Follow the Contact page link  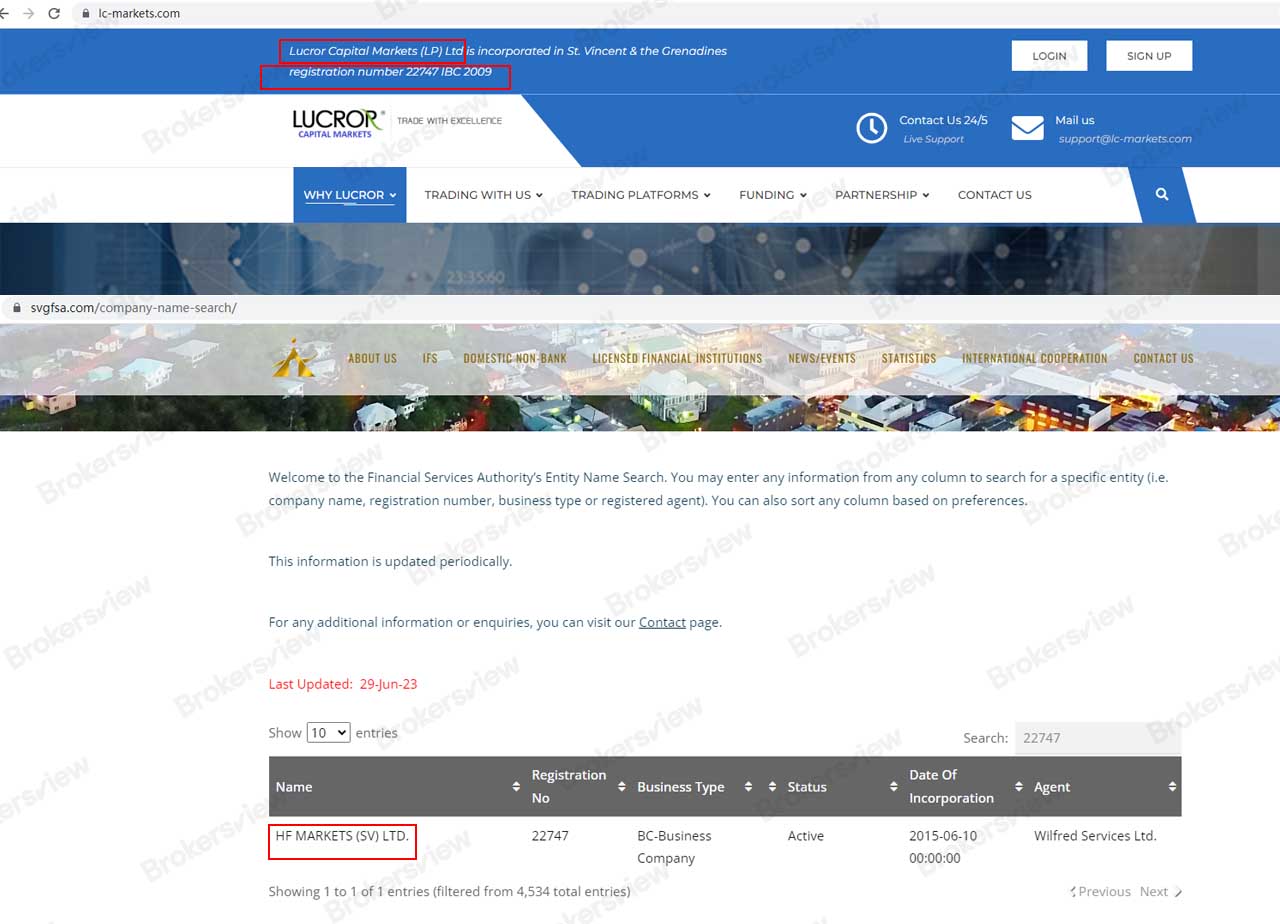(x=662, y=622)
